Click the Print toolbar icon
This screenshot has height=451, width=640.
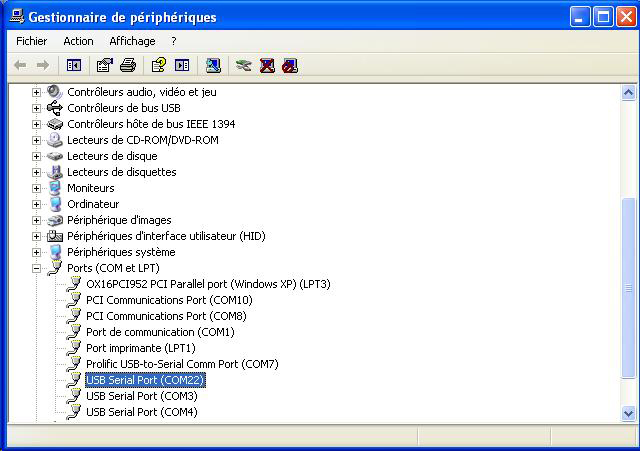tap(128, 65)
